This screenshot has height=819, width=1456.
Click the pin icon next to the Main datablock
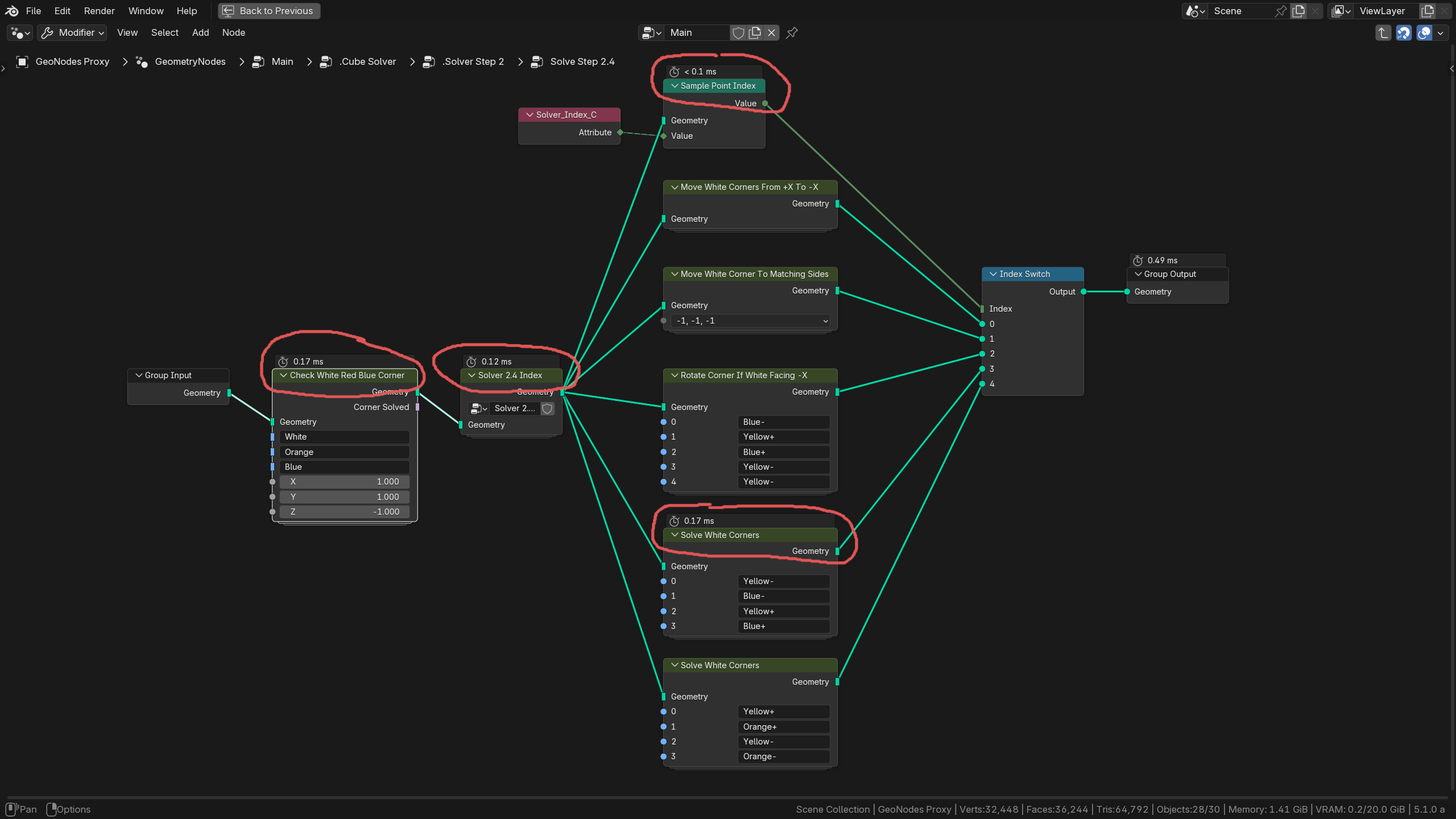792,33
